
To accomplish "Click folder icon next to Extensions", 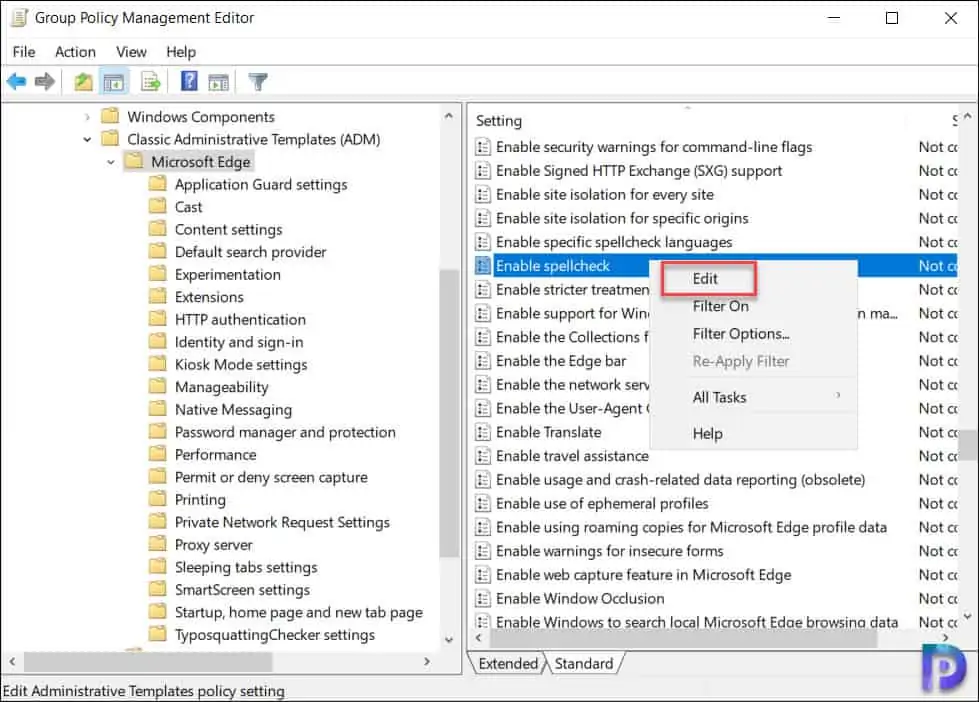I will [x=158, y=297].
